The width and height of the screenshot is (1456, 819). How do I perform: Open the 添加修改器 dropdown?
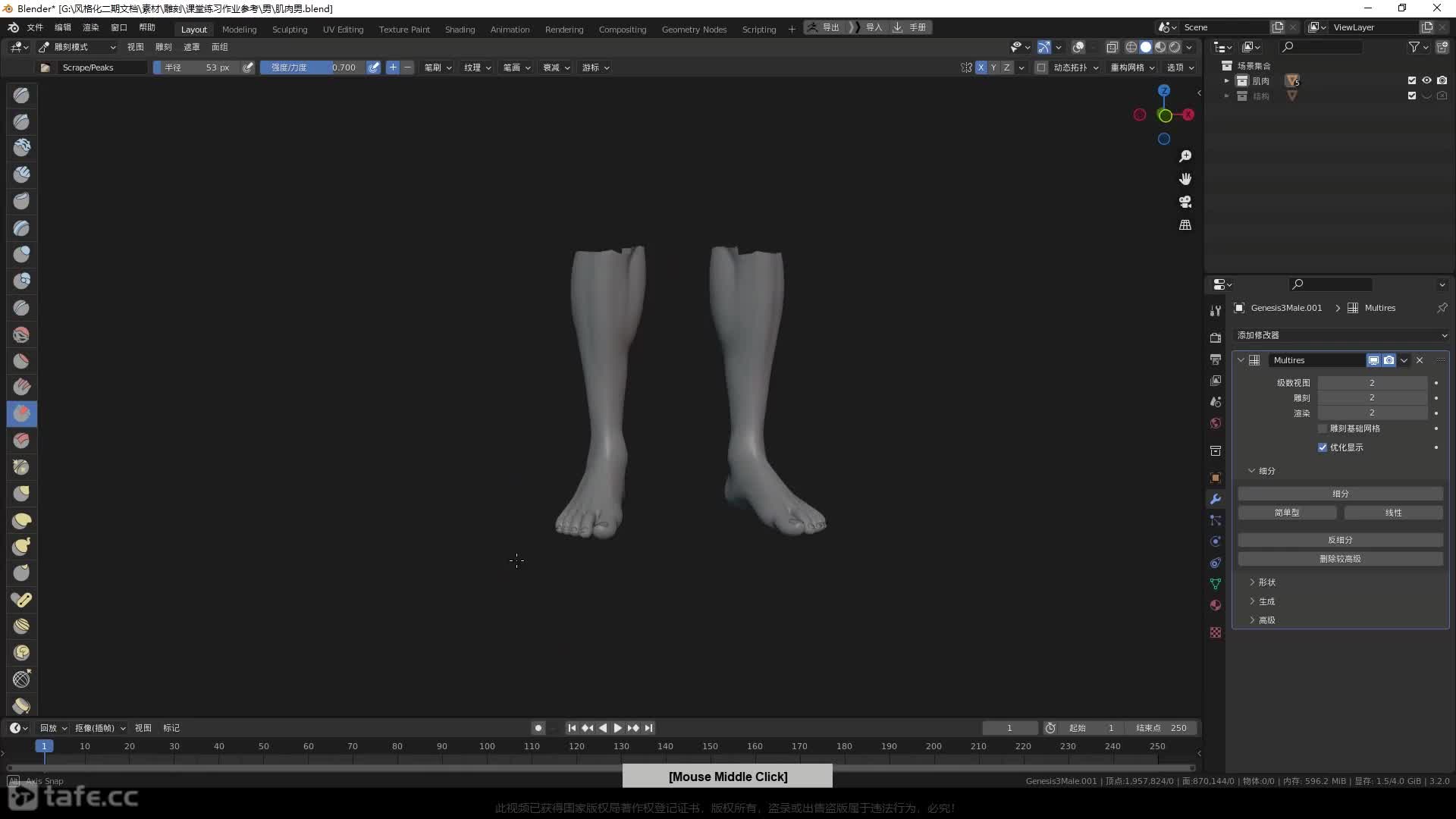(1341, 335)
